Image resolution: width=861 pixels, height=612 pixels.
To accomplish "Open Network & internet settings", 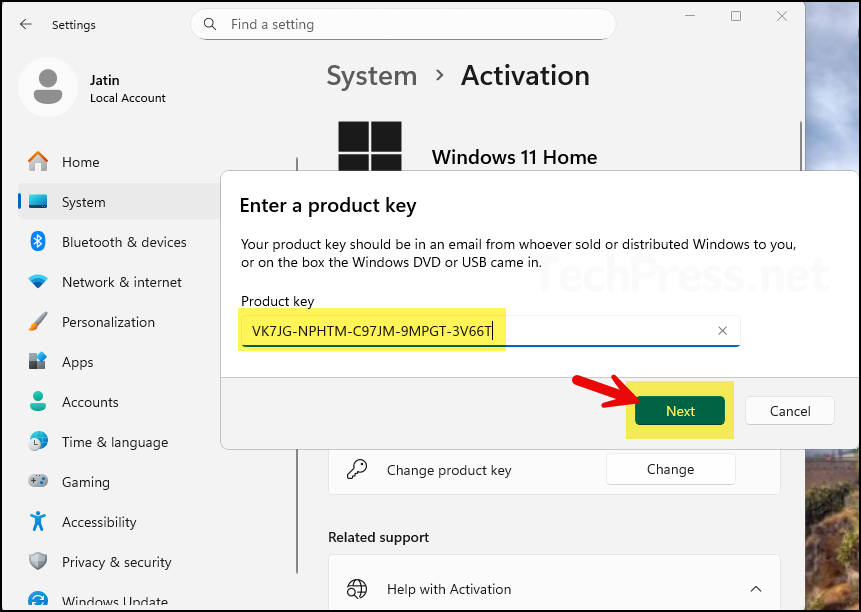I will pos(122,282).
